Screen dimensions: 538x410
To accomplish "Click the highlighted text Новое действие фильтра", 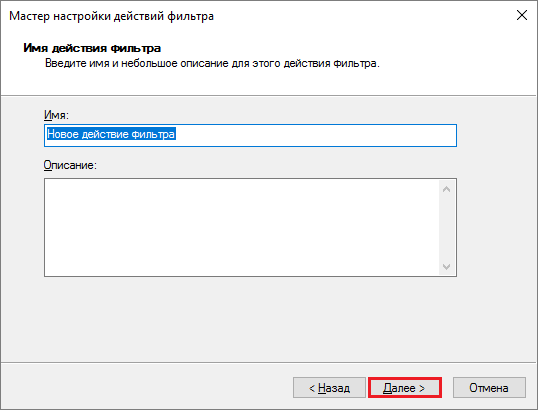I will [x=111, y=134].
